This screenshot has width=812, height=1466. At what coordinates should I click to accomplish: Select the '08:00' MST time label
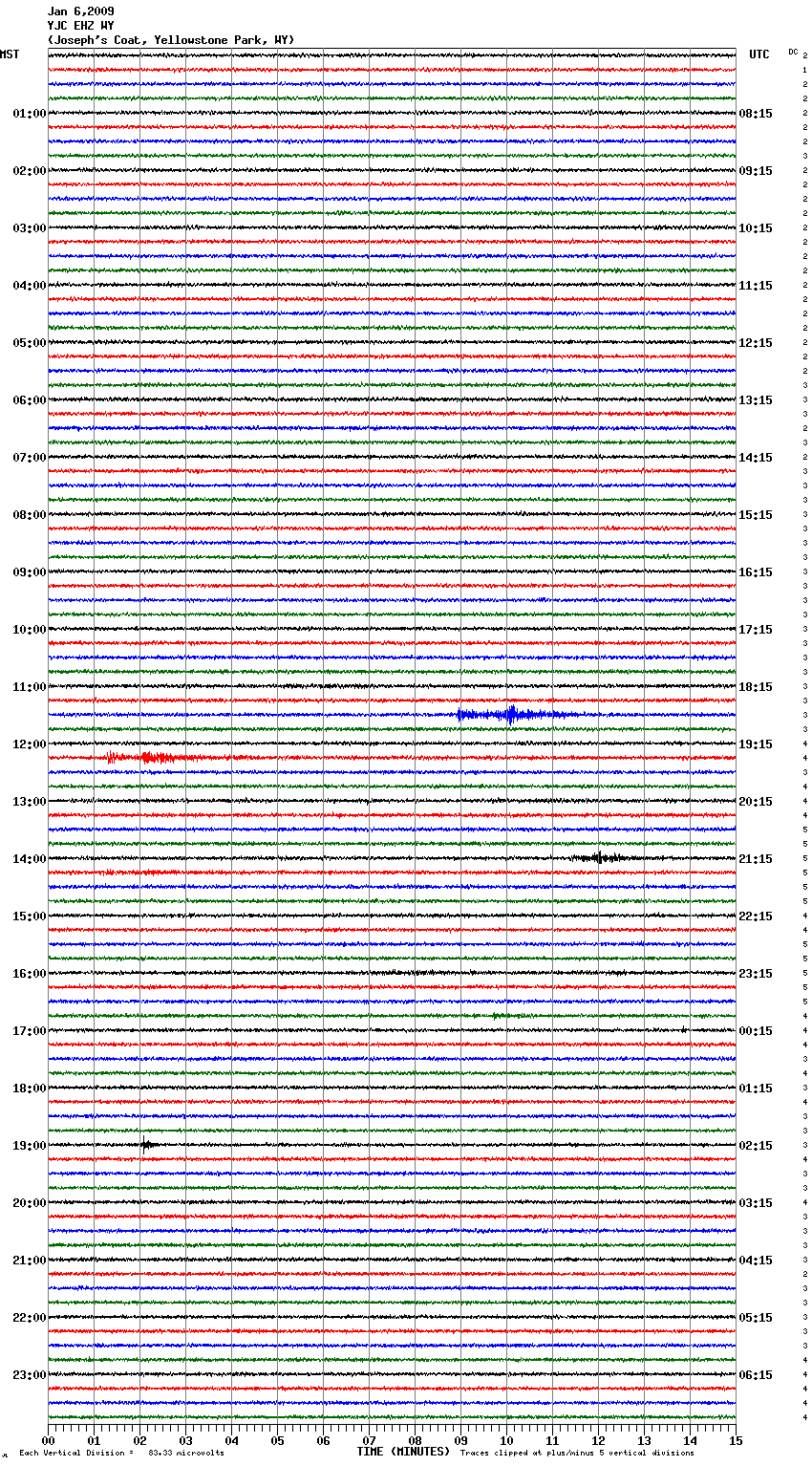29,515
